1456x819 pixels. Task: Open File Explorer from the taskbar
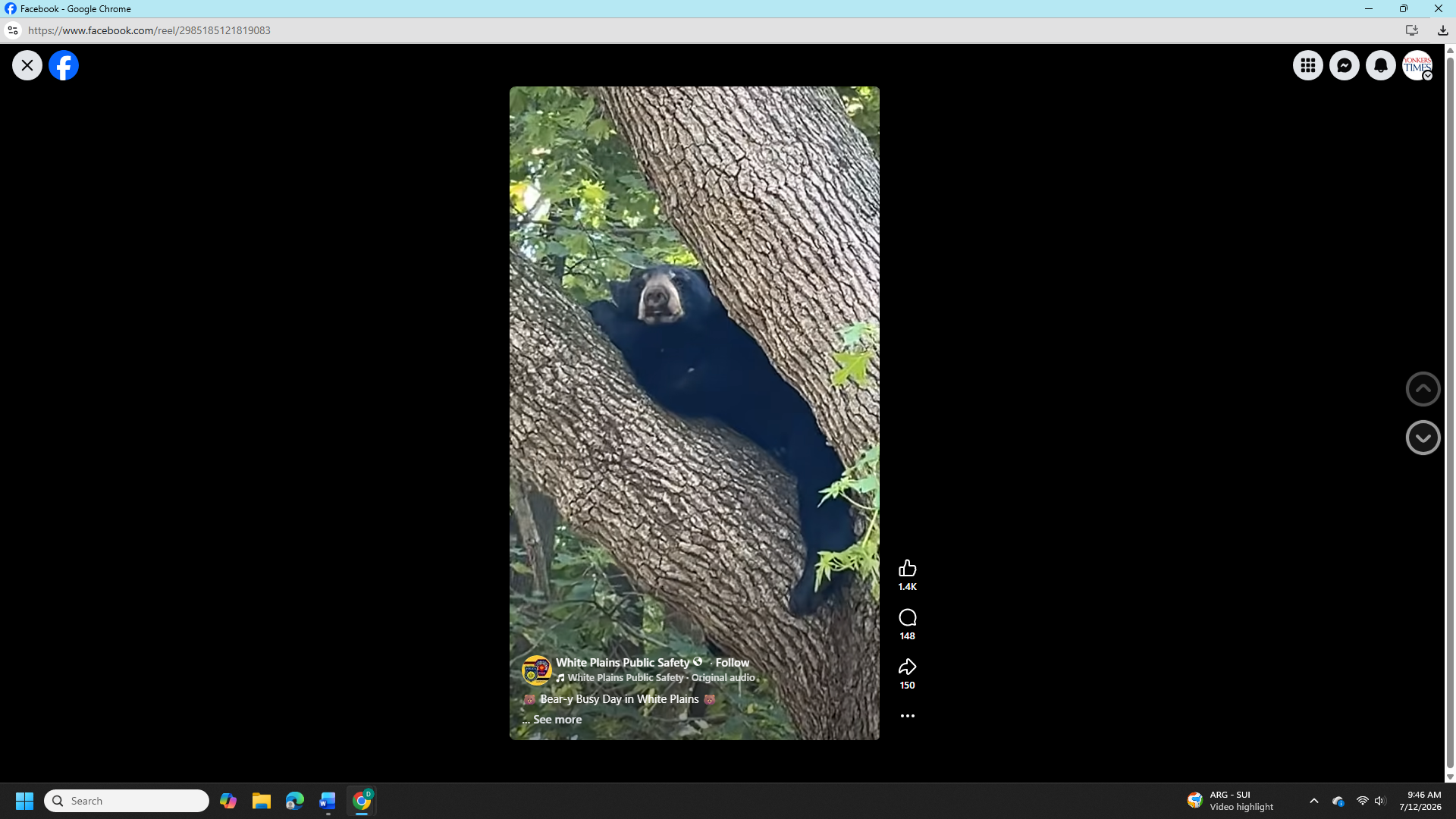262,801
